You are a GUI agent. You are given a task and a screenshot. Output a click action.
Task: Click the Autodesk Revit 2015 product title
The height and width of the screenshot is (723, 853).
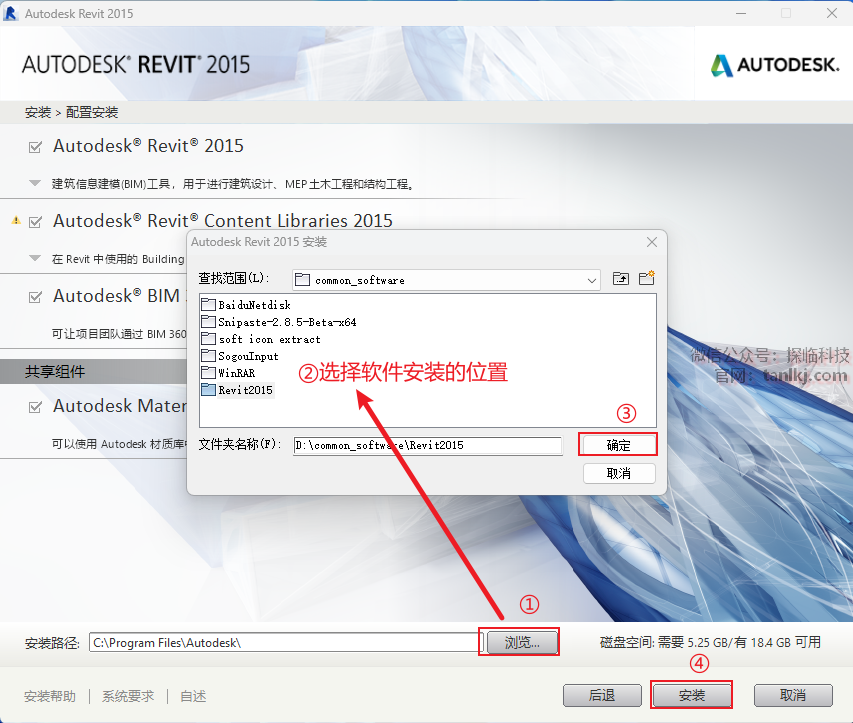click(x=148, y=146)
